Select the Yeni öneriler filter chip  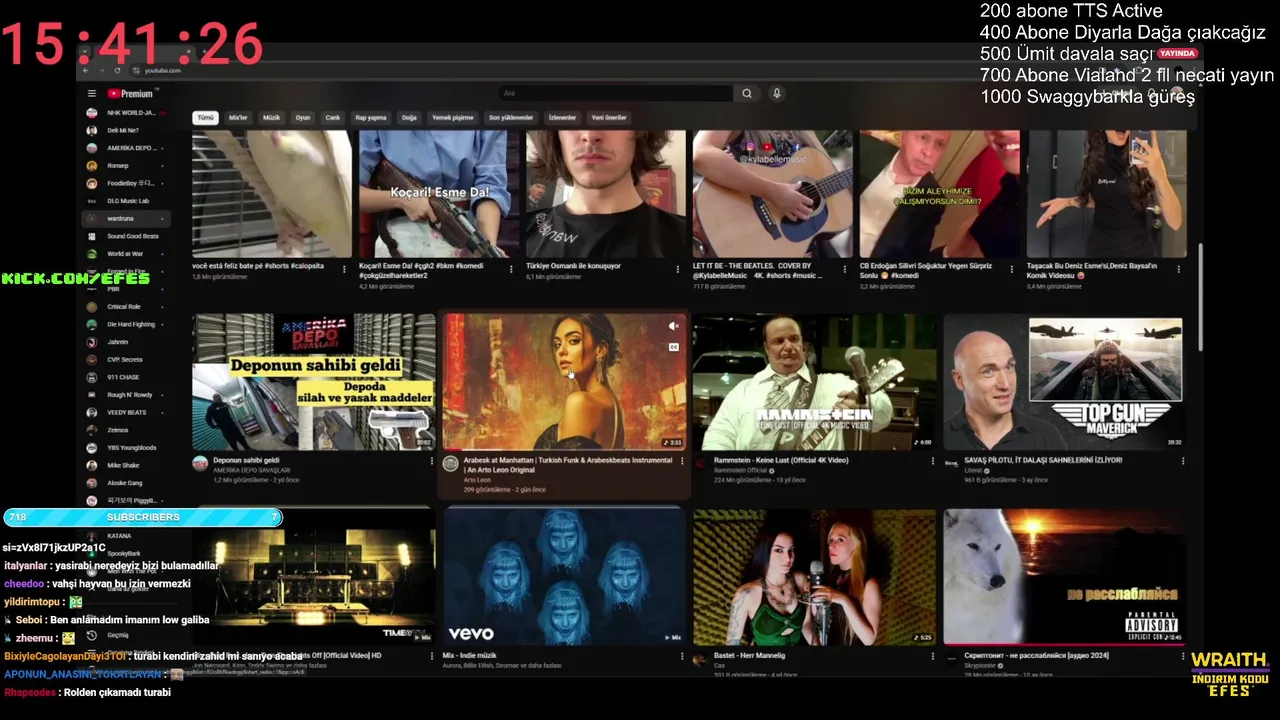pos(609,118)
